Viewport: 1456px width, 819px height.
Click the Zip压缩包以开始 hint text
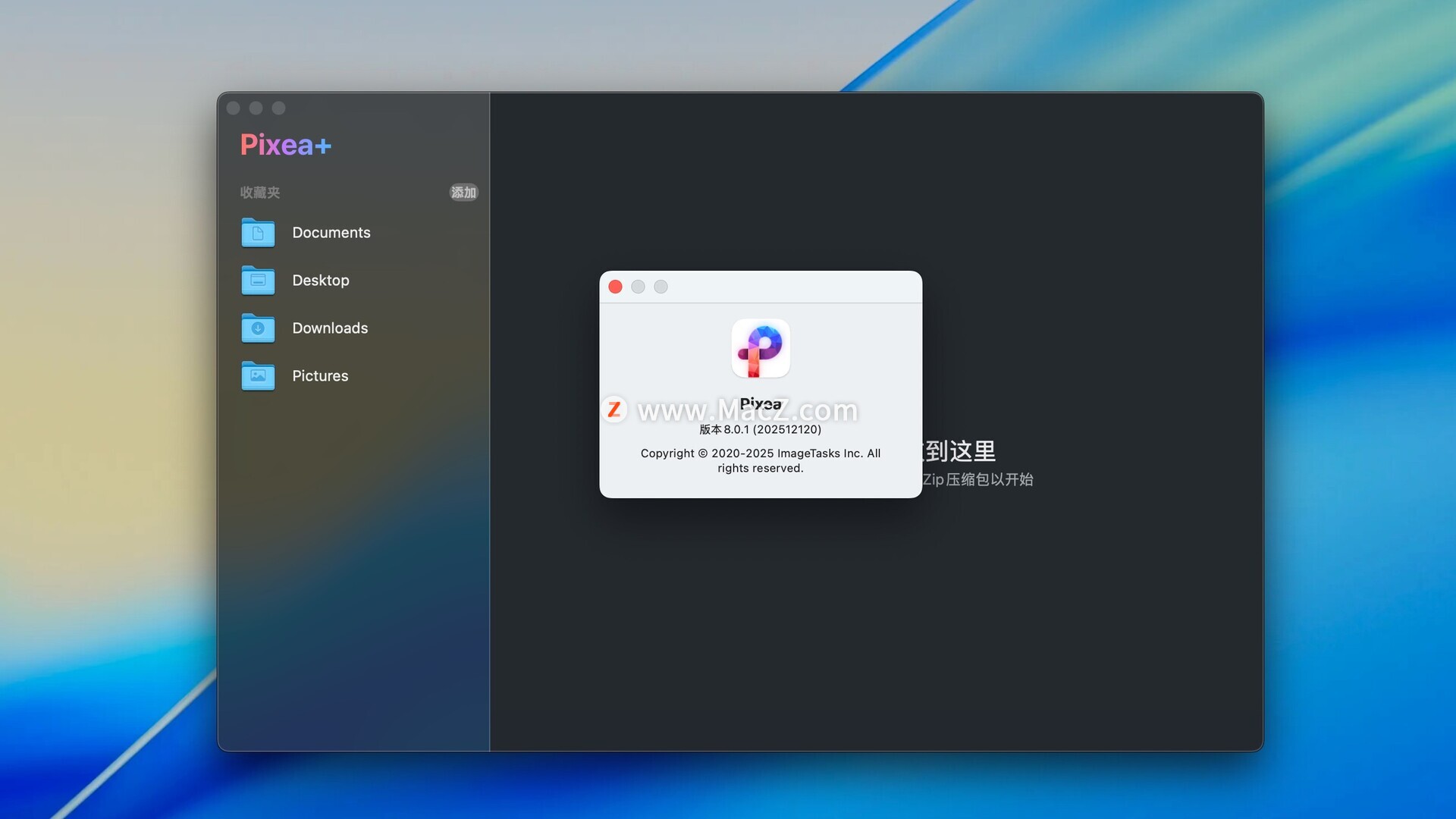978,479
